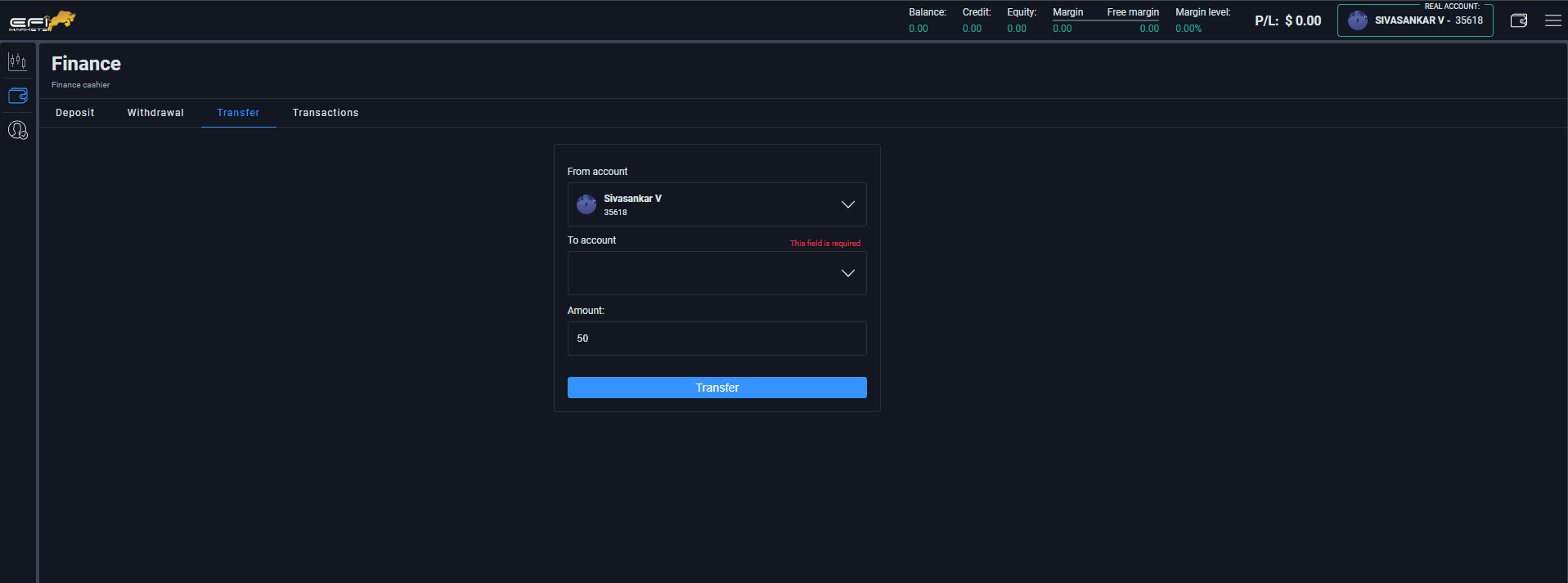Image resolution: width=1568 pixels, height=583 pixels.
Task: Click the Equity label in header
Action: click(x=1022, y=12)
